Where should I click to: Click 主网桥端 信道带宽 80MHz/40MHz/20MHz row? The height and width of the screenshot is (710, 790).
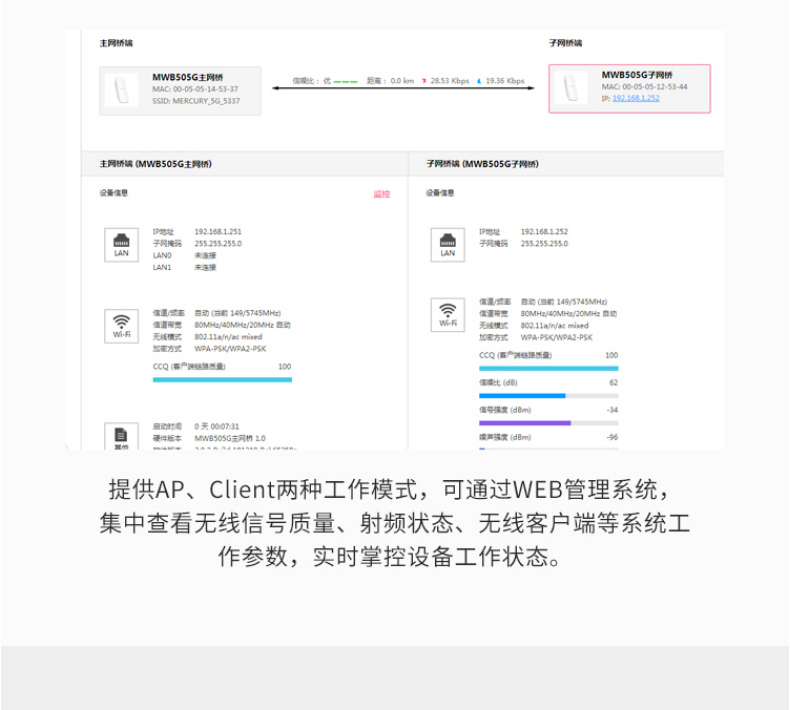(222, 325)
